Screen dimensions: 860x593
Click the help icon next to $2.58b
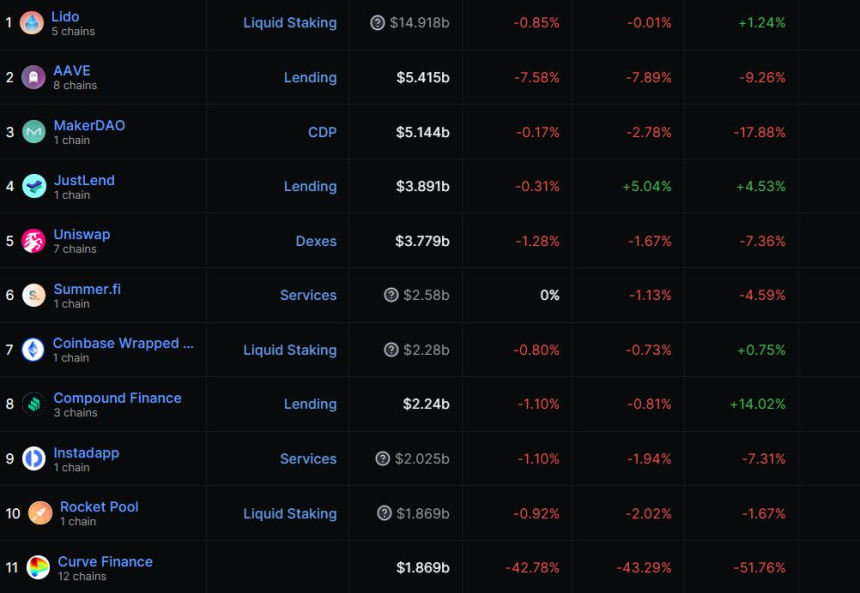click(391, 295)
